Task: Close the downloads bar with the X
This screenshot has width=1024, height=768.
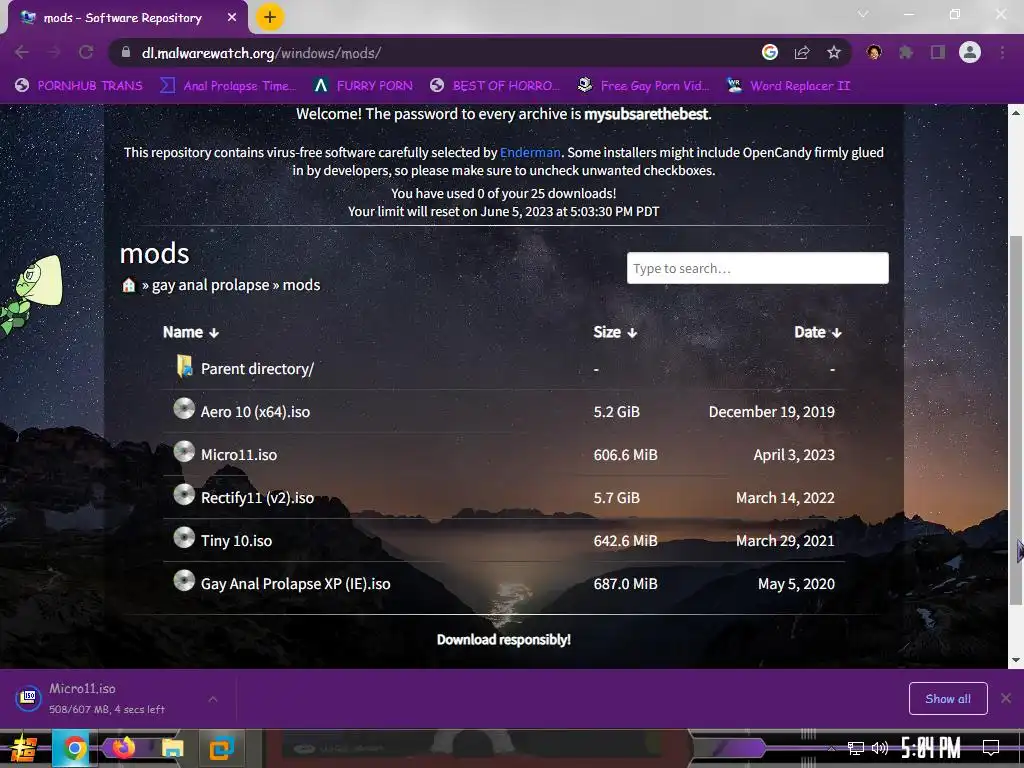Action: 1006,699
